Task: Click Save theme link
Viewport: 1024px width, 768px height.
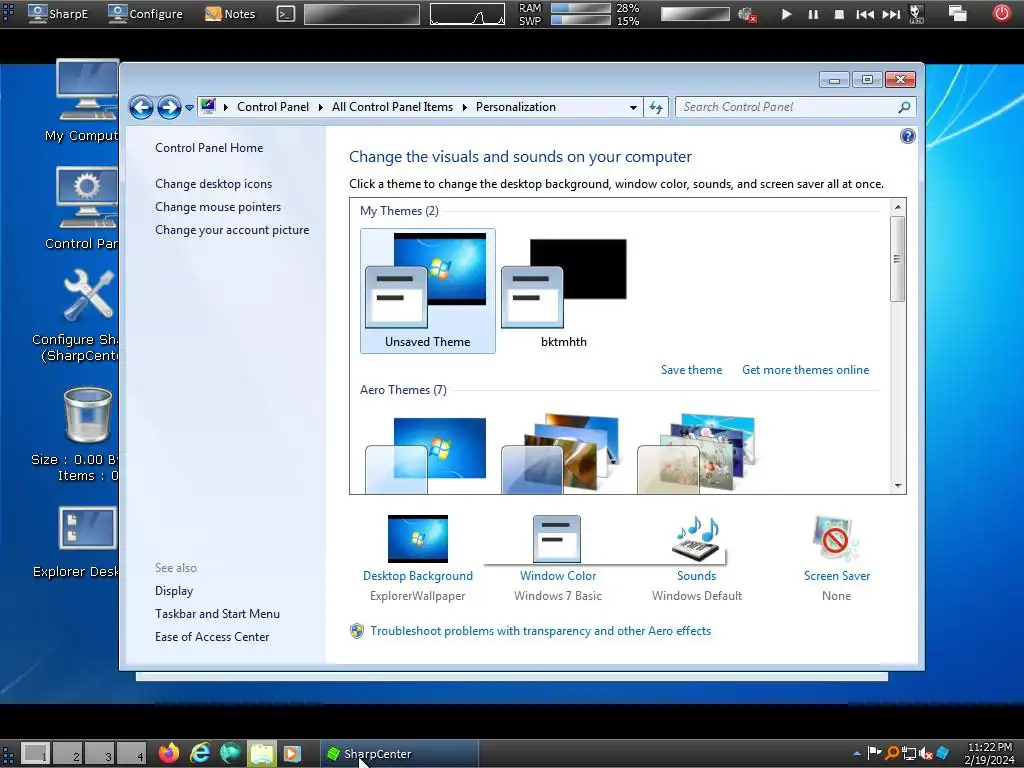Action: tap(691, 370)
